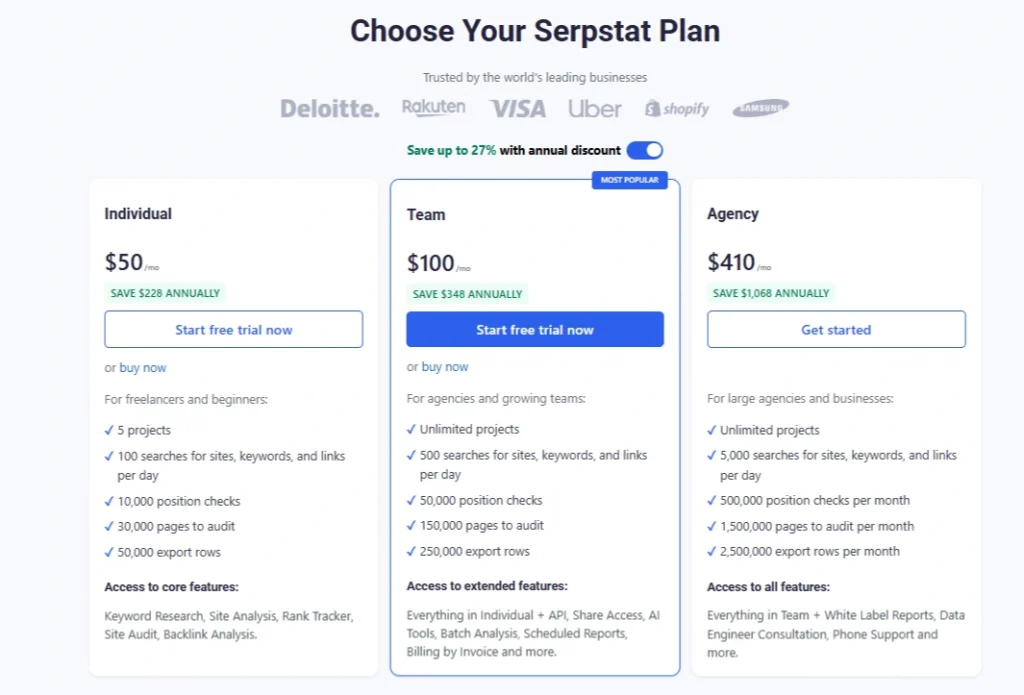
Task: Toggle the annual discount switch
Action: [x=645, y=150]
